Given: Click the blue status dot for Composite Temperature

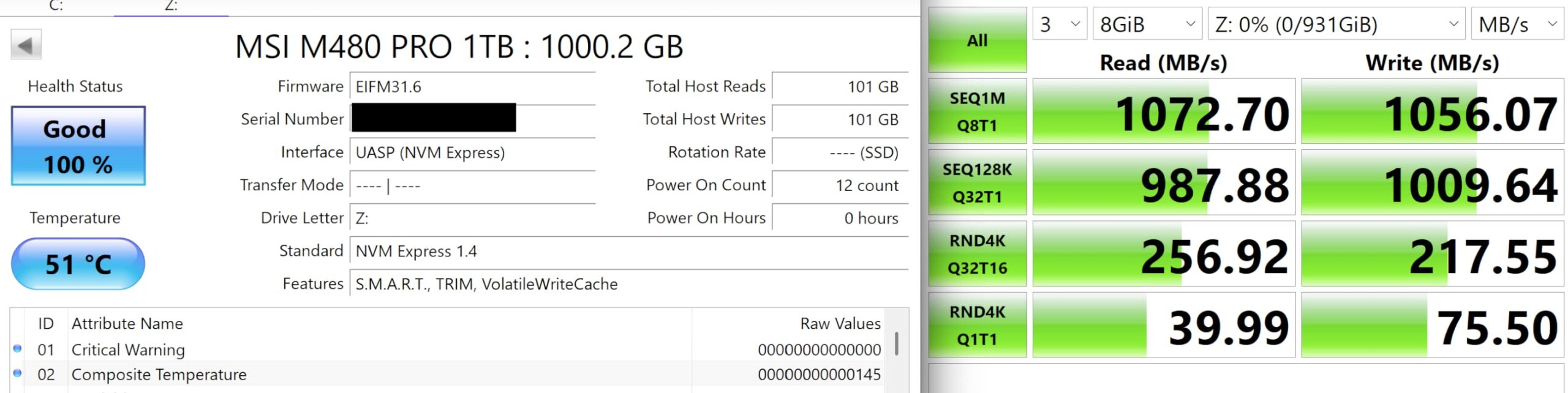Looking at the screenshot, I should tap(17, 373).
